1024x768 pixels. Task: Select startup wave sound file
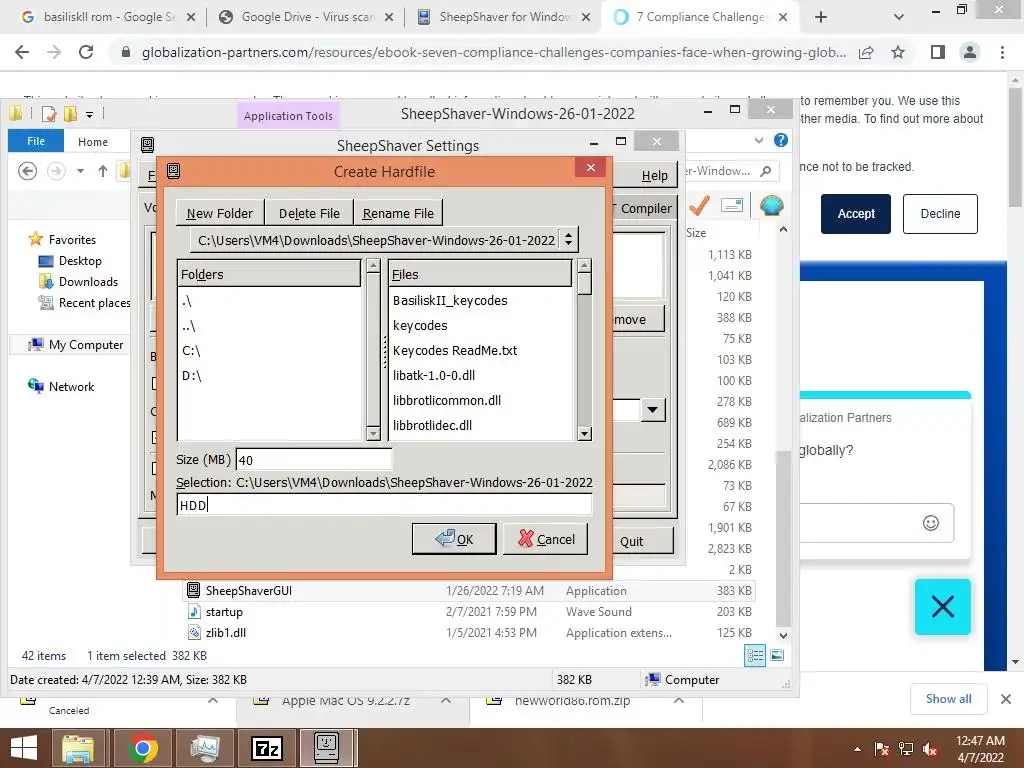tap(468, 611)
